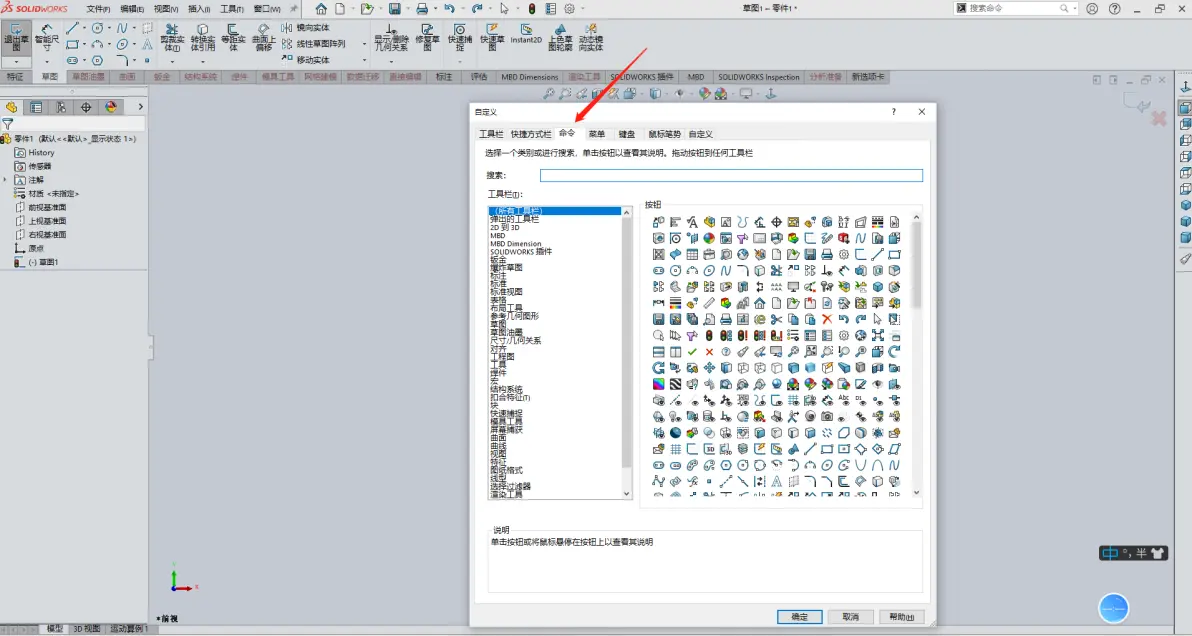Click the scissors Cut icon in the button grid
The height and width of the screenshot is (636, 1192).
click(776, 319)
